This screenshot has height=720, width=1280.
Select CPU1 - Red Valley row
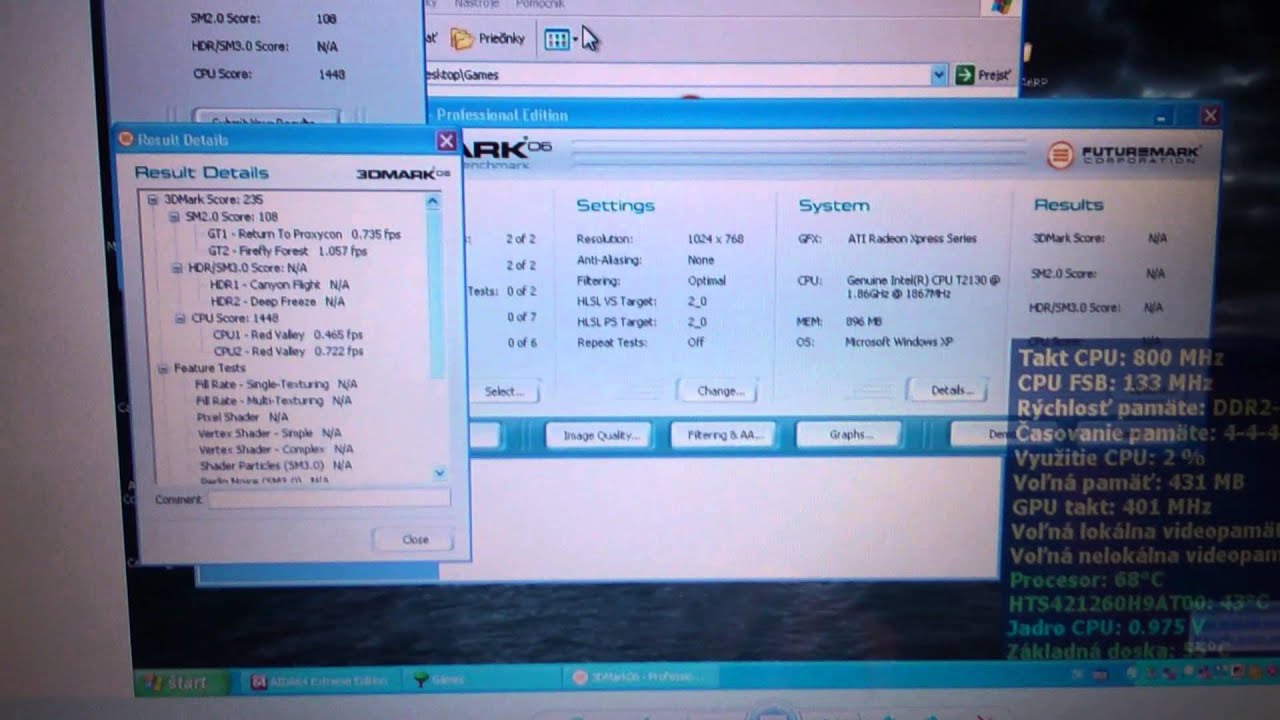[x=288, y=334]
